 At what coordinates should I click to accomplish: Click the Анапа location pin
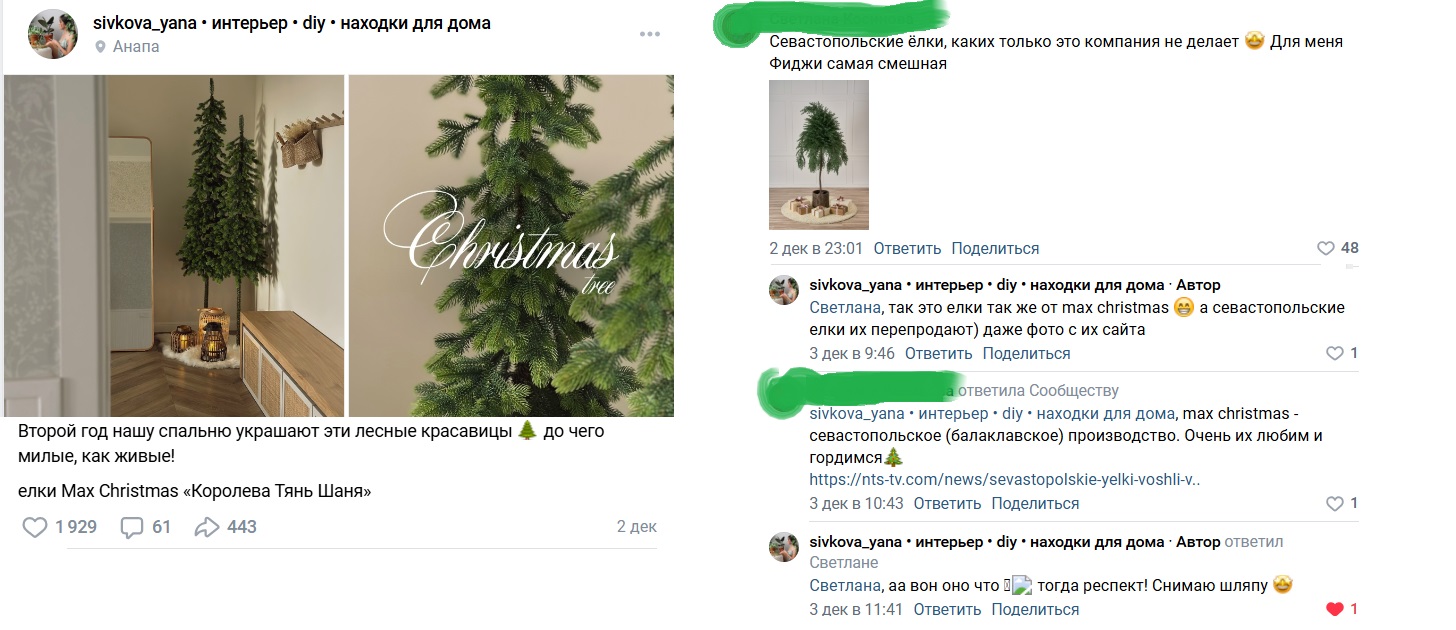100,47
